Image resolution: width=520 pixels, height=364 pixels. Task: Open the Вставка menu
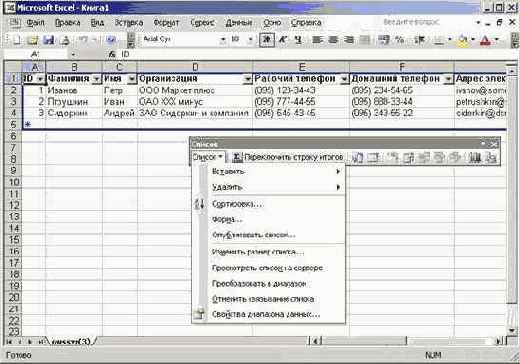point(129,23)
